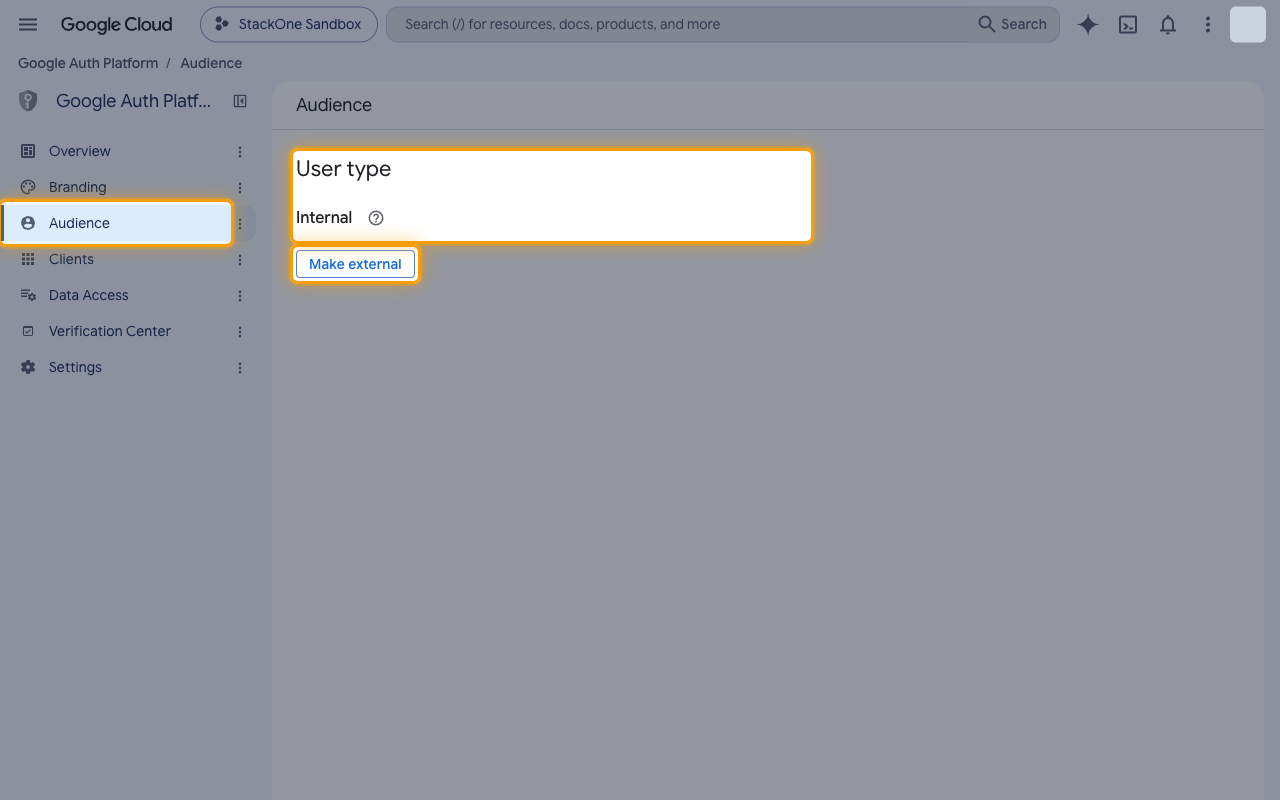1280x800 pixels.
Task: Open the top bar three-dot settings menu
Action: click(1208, 24)
